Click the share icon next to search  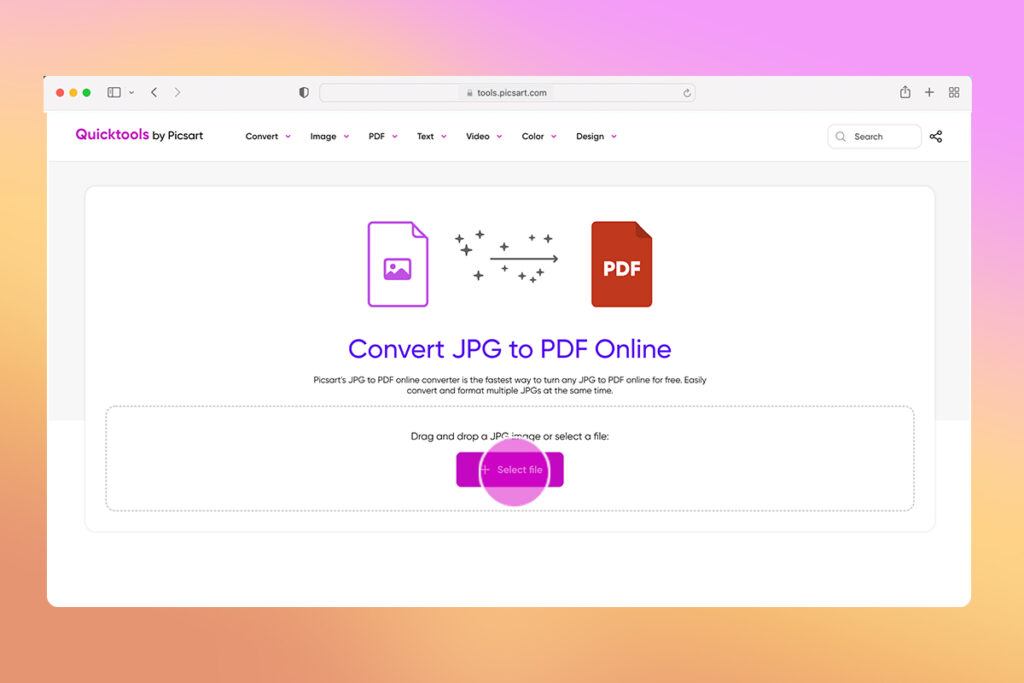click(936, 136)
